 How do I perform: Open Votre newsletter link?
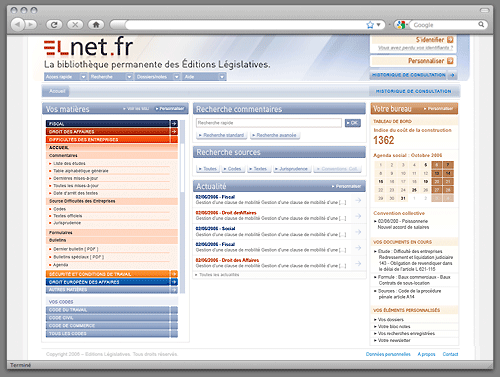pyautogui.click(x=394, y=340)
